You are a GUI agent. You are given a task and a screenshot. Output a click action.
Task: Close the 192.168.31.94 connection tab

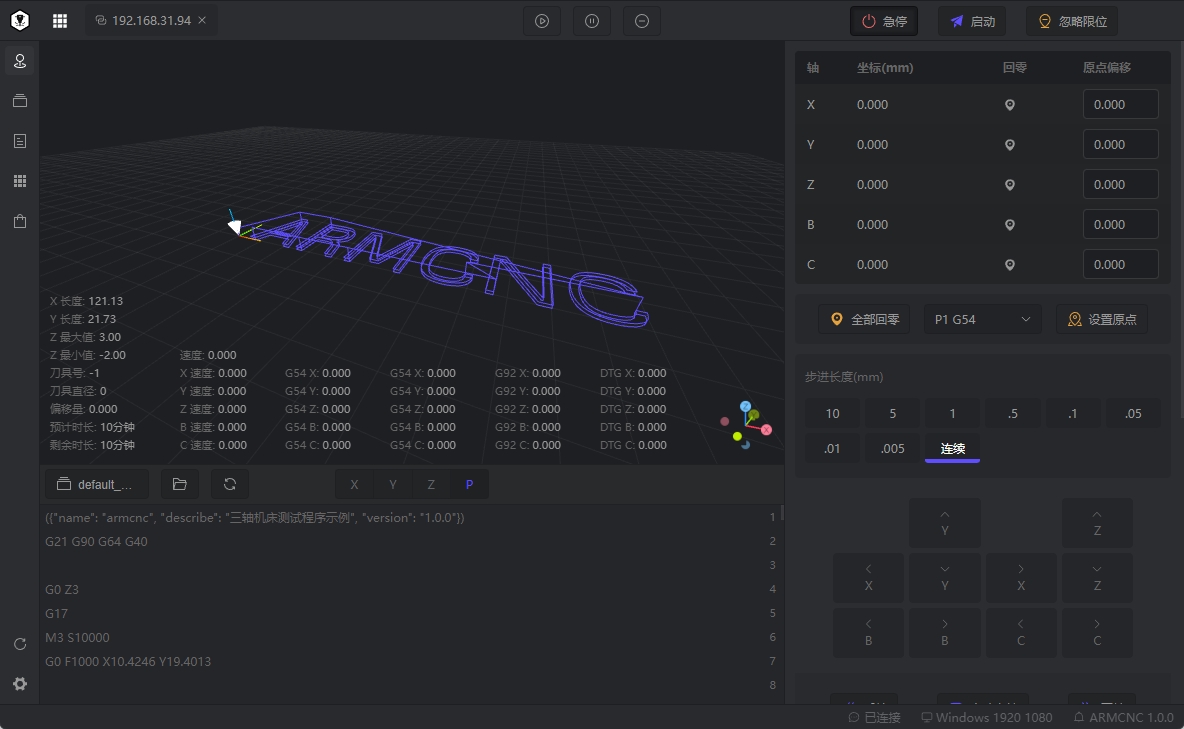[202, 20]
